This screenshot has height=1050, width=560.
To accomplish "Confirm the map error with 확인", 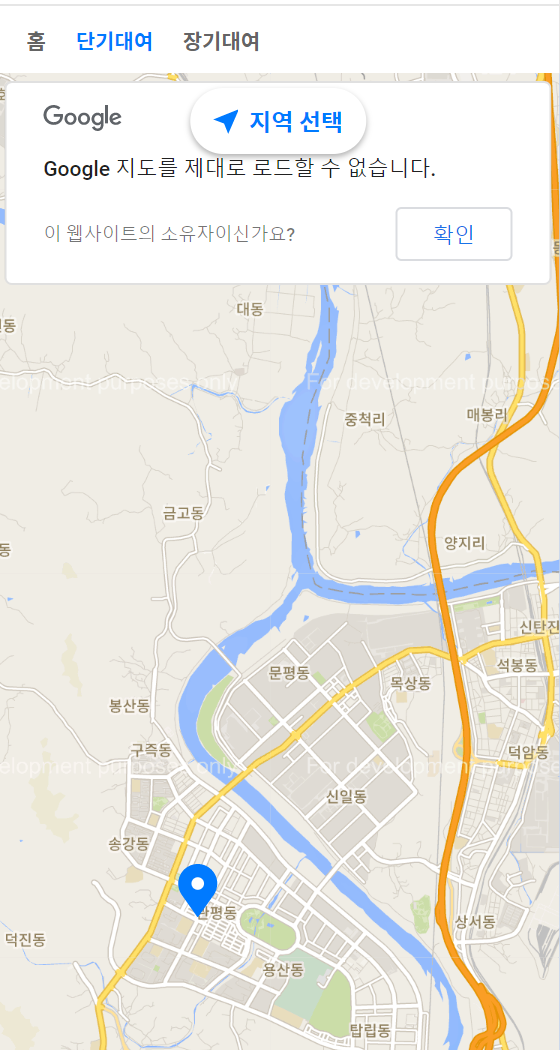I will click(x=453, y=234).
